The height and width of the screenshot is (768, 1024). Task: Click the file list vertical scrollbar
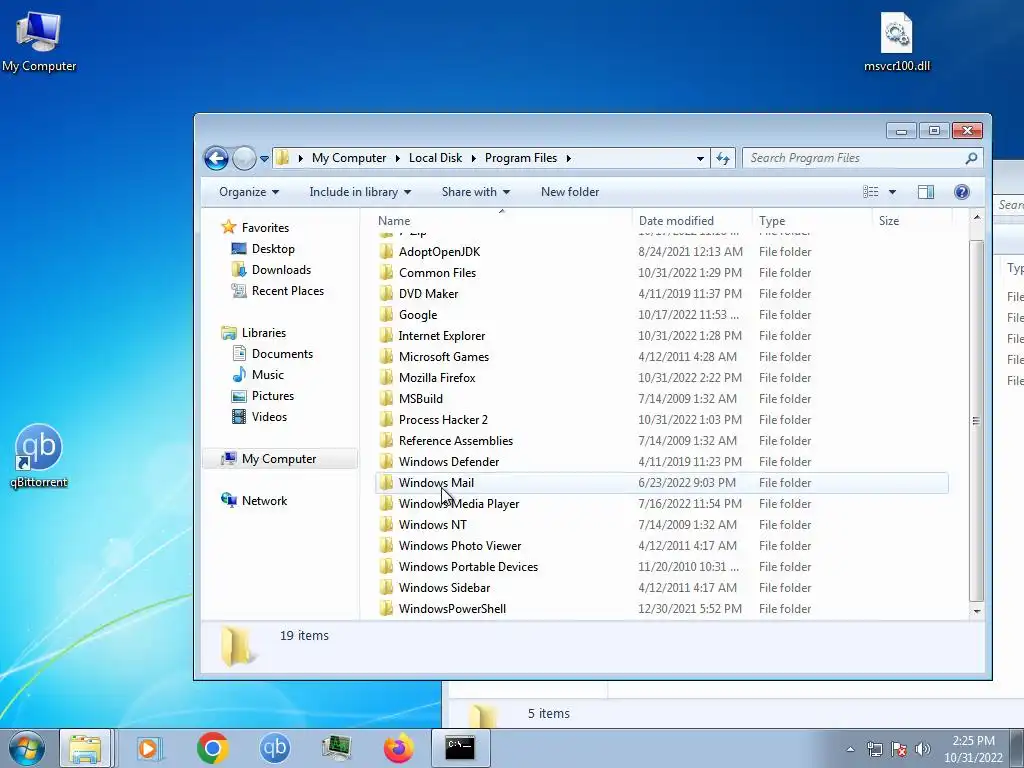976,421
